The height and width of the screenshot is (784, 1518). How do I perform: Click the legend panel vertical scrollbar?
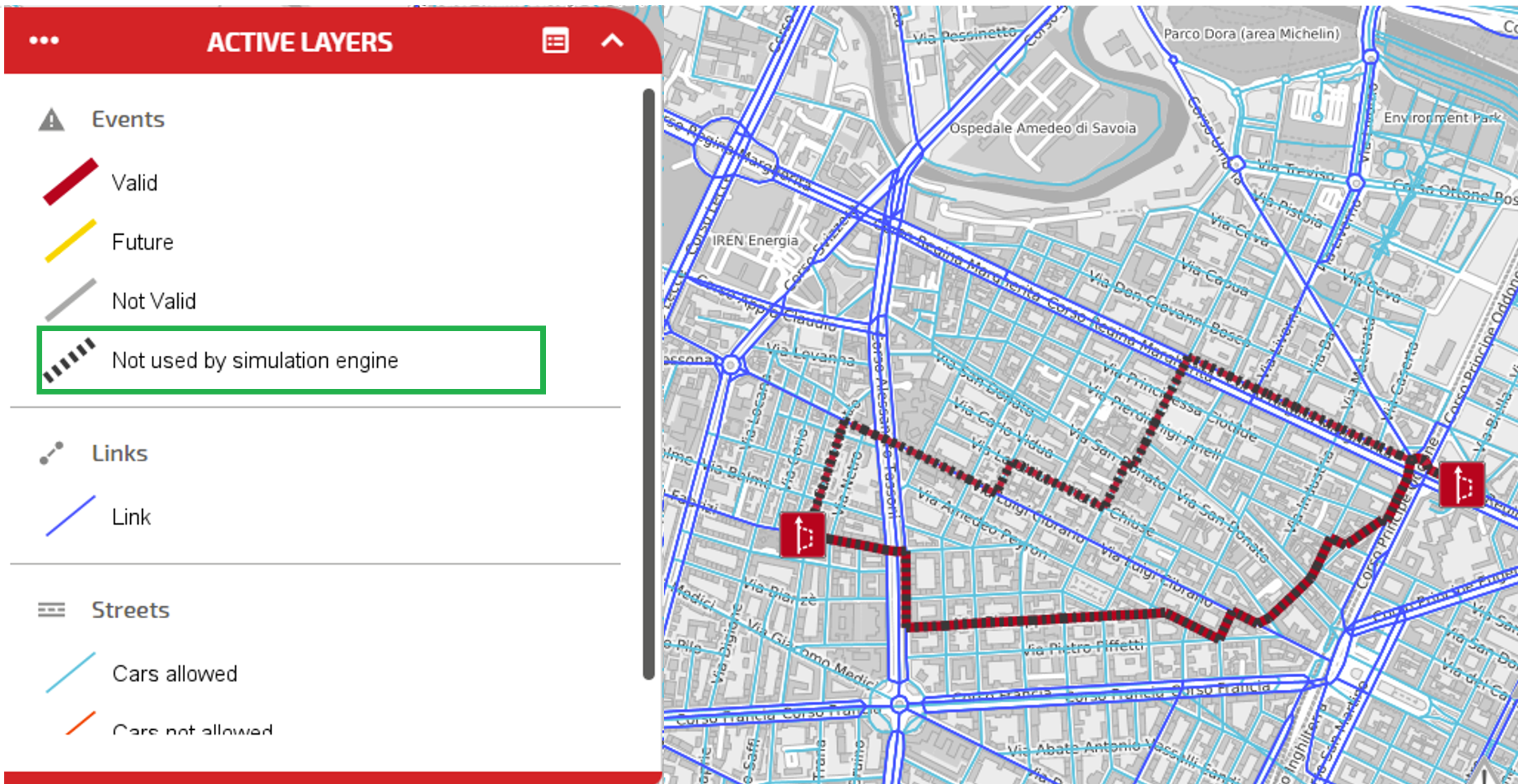[x=648, y=383]
